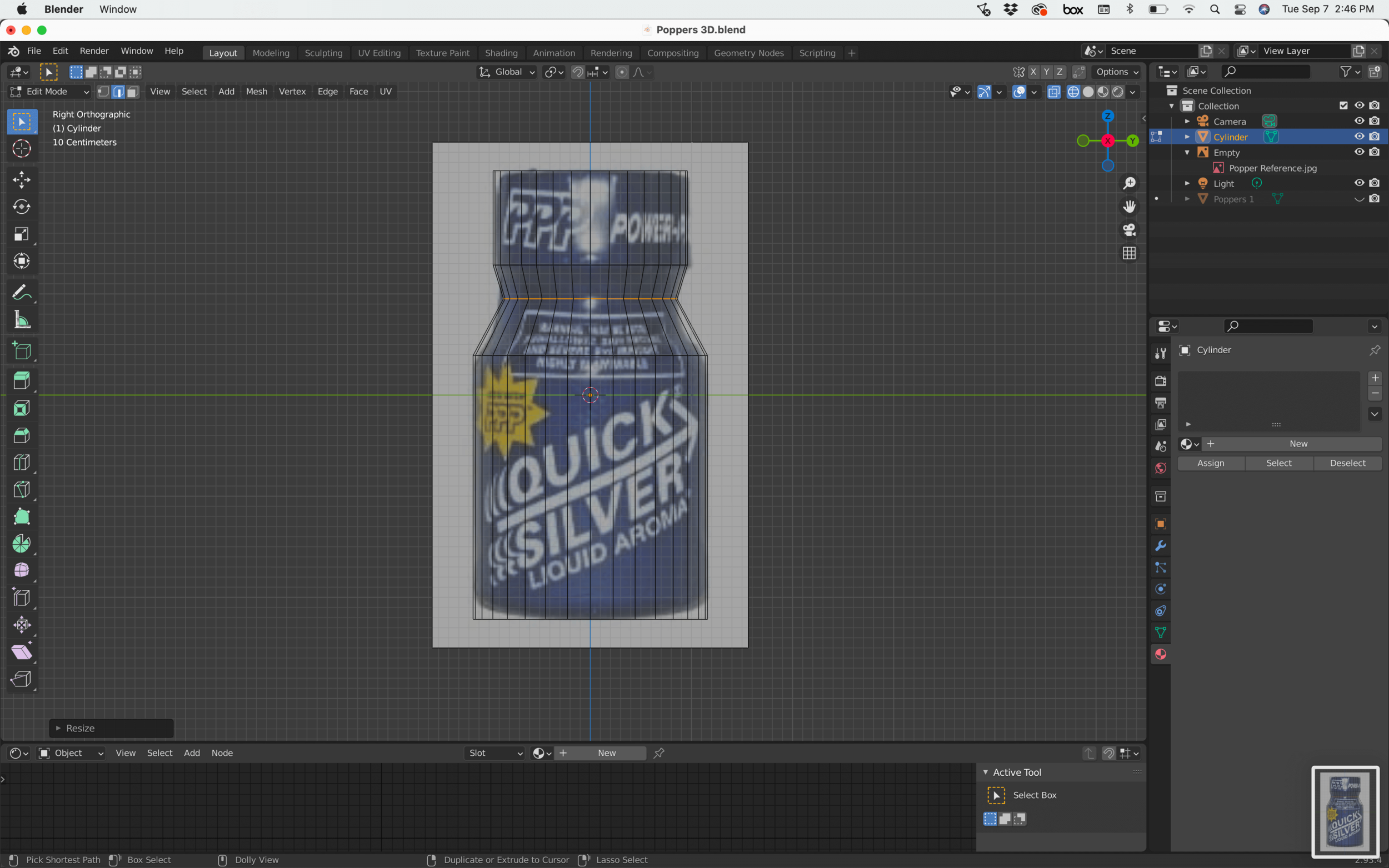The width and height of the screenshot is (1389, 868).
Task: Click the red X axis gizmo ball
Action: tap(1107, 141)
